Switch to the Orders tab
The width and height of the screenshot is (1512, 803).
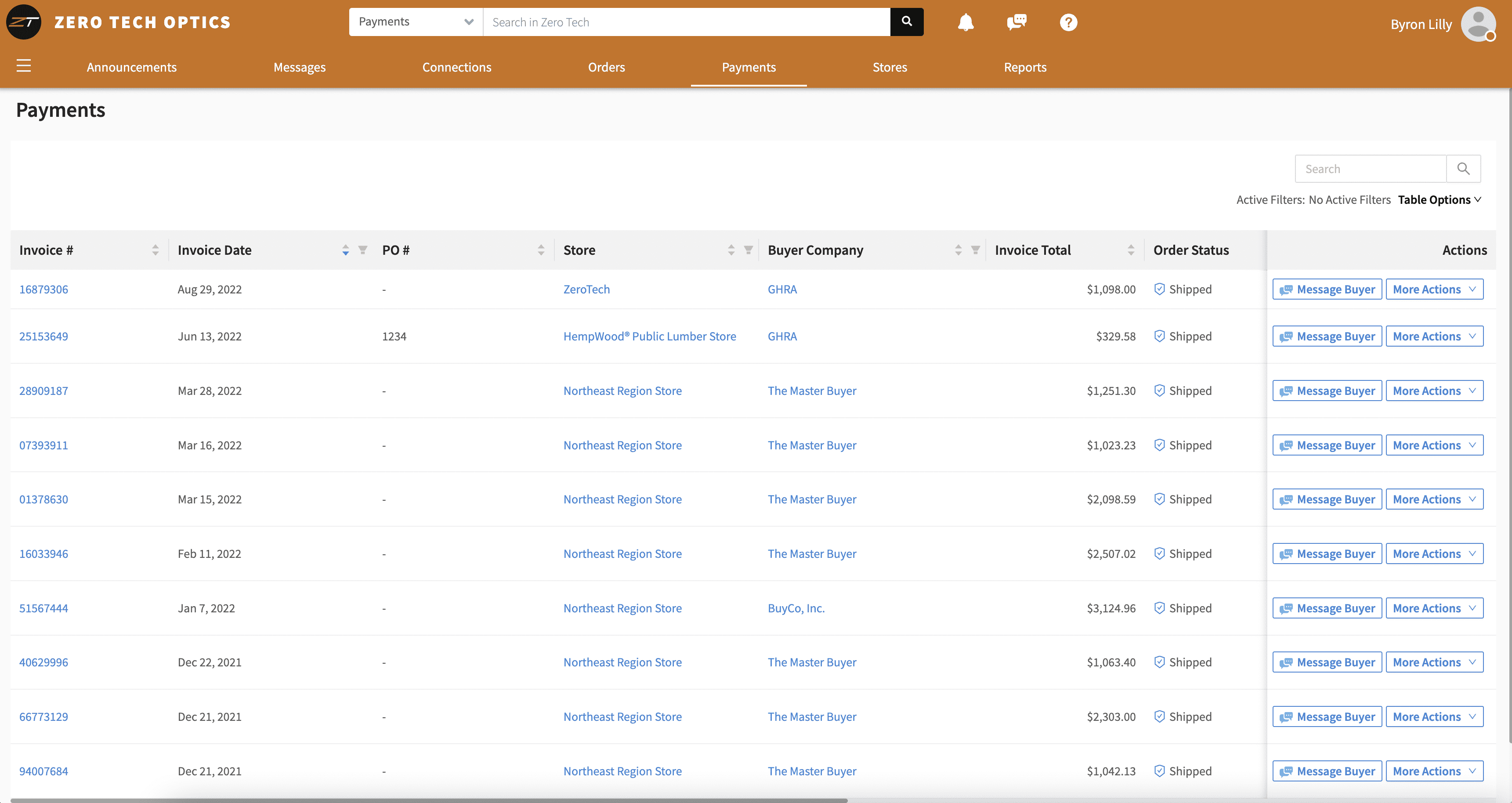[606, 67]
